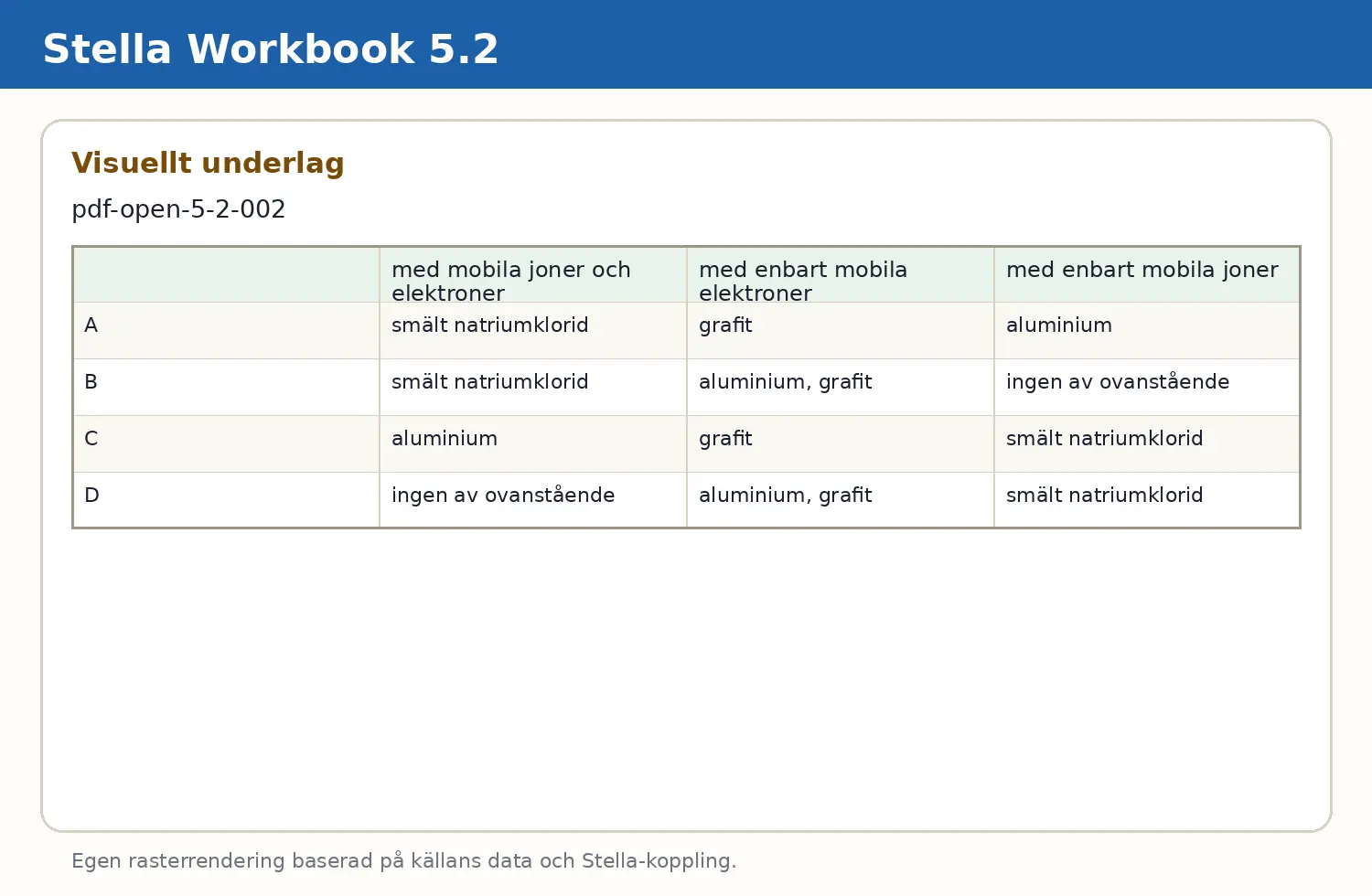This screenshot has width=1372, height=896.
Task: Click aluminium, grafit cell in row B
Action: point(841,388)
